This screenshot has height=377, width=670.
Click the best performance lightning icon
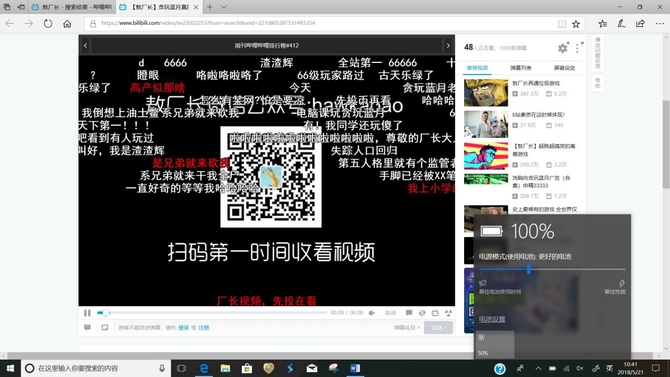622,283
